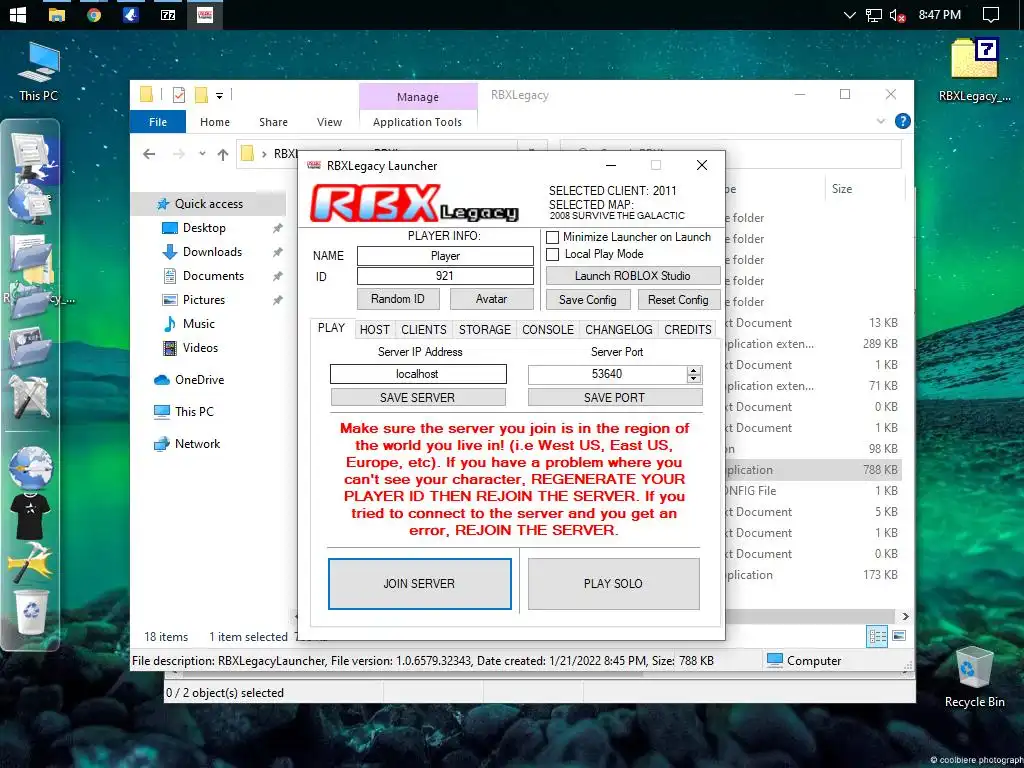Screen dimensions: 1024x768
Task: Open the recycle bin icon in dock
Action: click(31, 612)
